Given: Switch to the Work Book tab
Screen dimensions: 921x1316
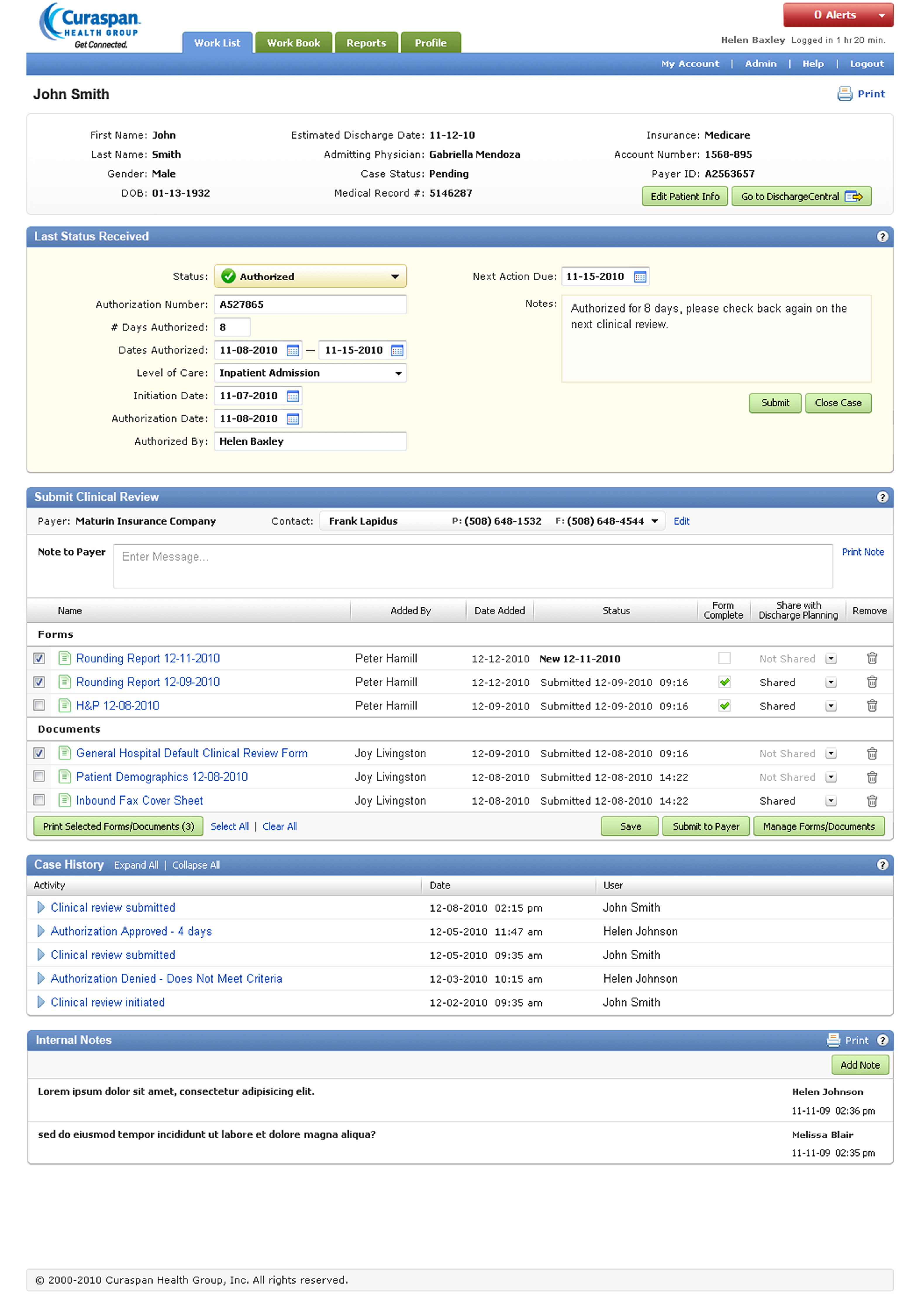Looking at the screenshot, I should point(293,43).
